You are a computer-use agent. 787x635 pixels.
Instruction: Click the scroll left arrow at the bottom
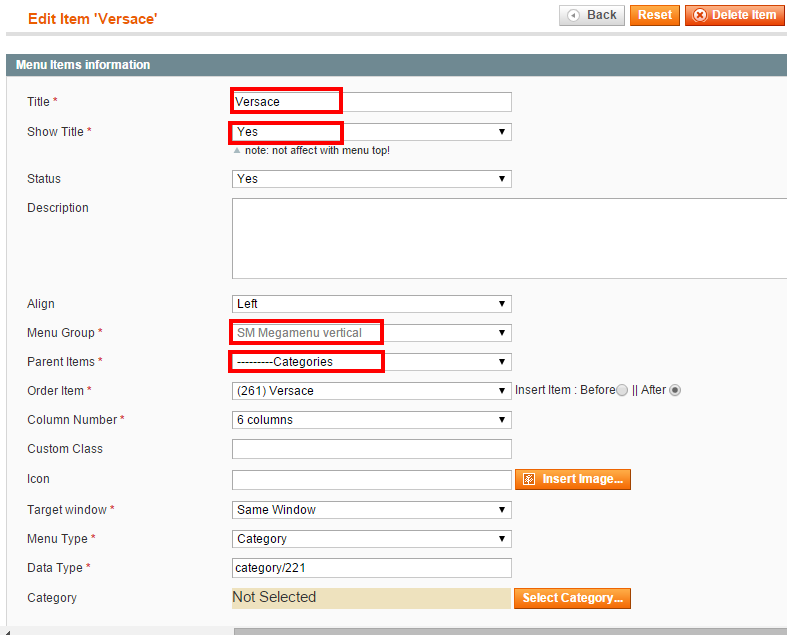pos(6,631)
